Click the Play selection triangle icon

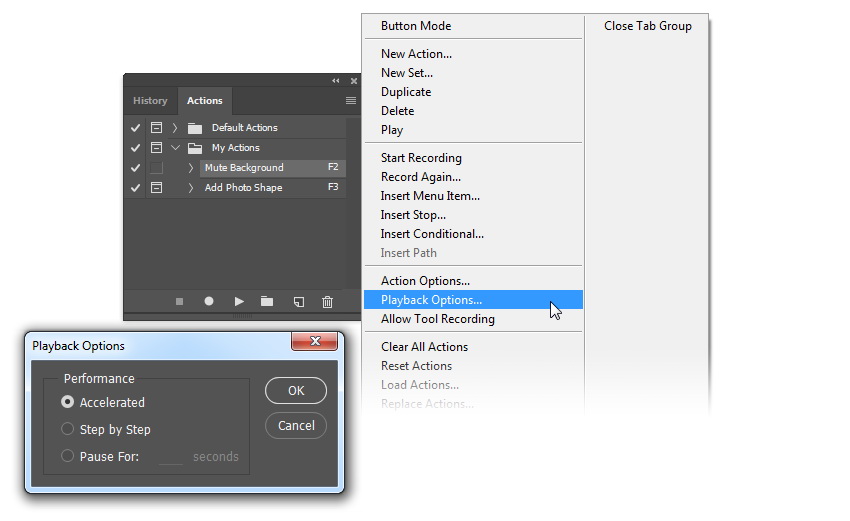(x=239, y=301)
